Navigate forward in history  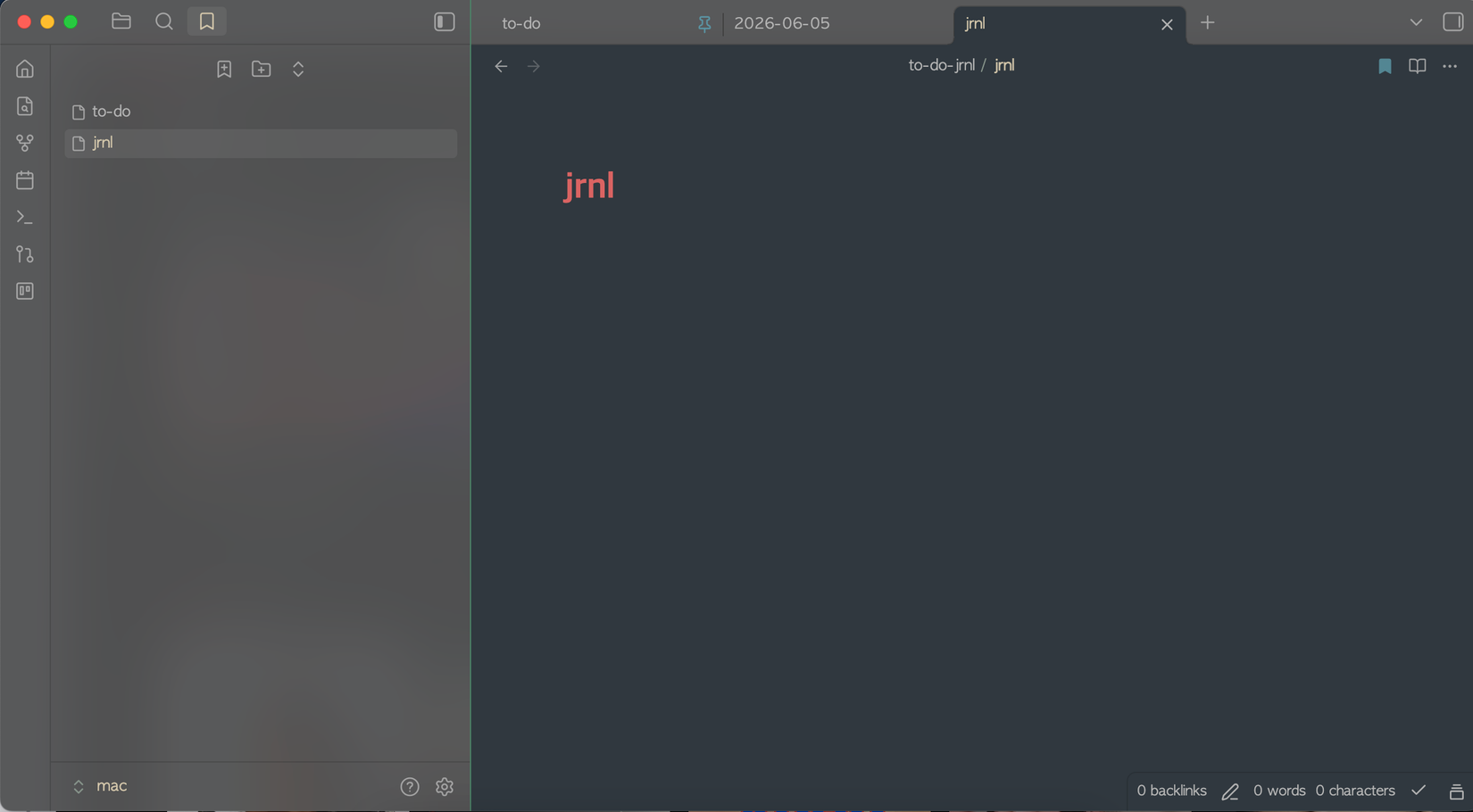534,66
